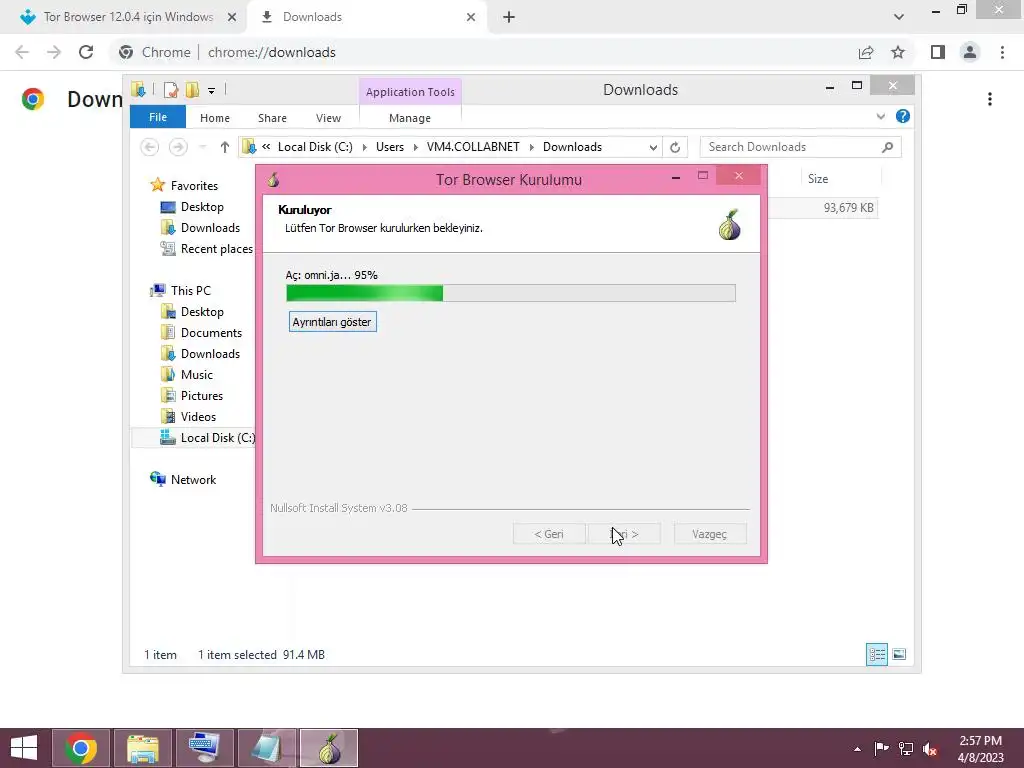
Task: Open Quick Access Toolbar customize dropdown
Action: click(212, 91)
